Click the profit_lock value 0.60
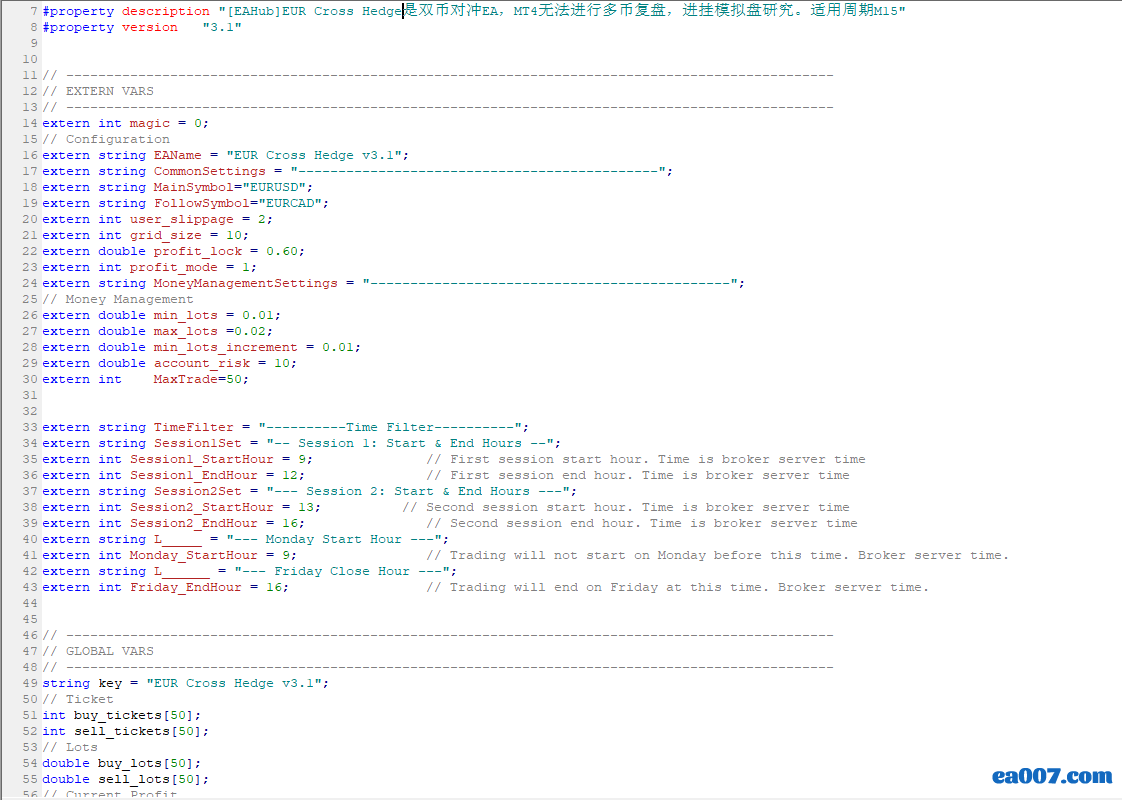Screen dimensions: 1122x800 click(x=284, y=251)
